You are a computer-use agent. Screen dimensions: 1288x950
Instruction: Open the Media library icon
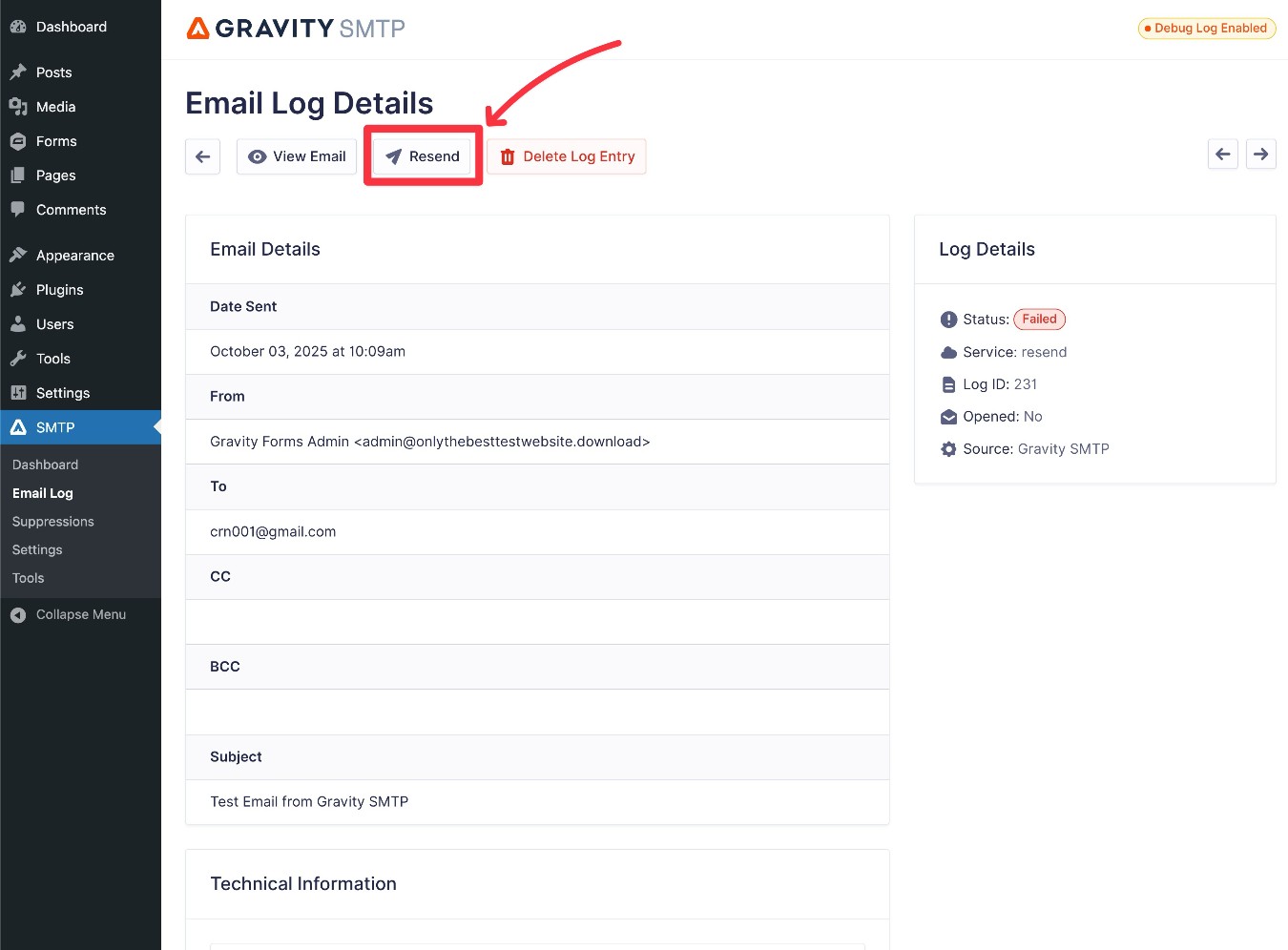click(x=19, y=106)
